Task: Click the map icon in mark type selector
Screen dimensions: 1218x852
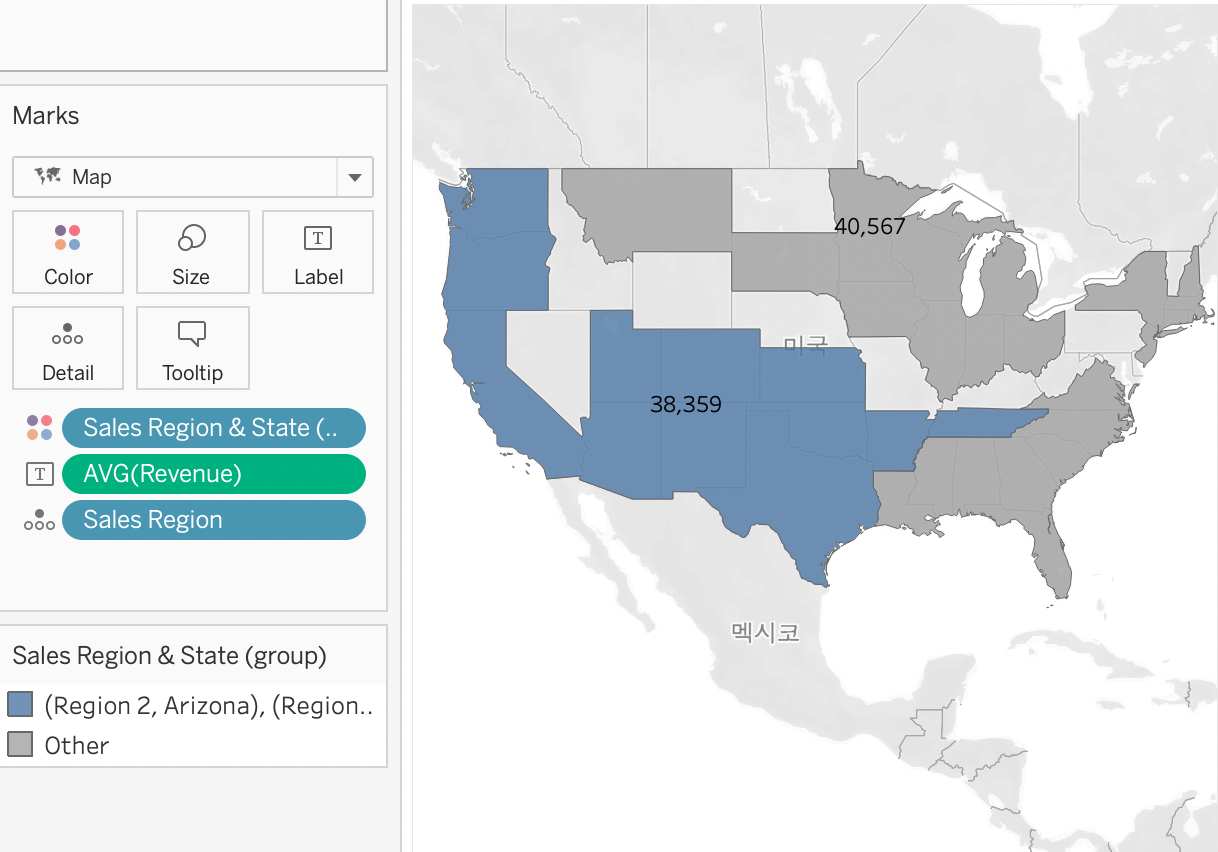Action: pyautogui.click(x=47, y=177)
